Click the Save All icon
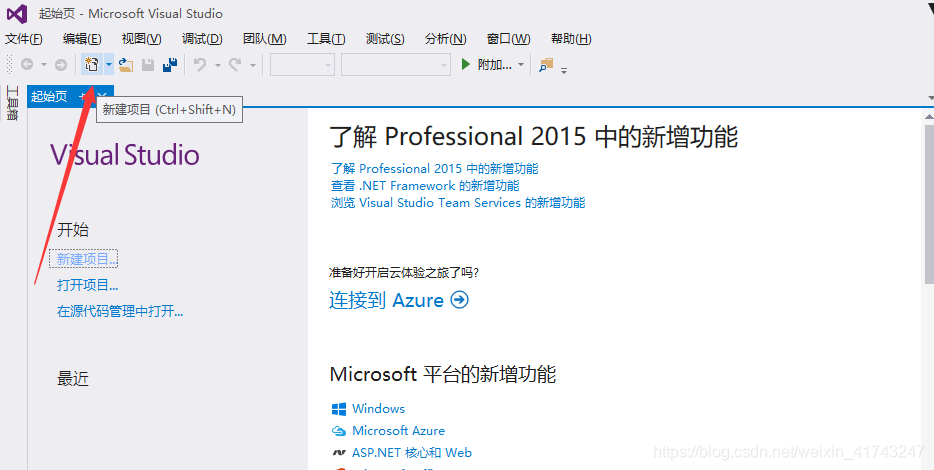Image resolution: width=934 pixels, height=470 pixels. tap(170, 64)
